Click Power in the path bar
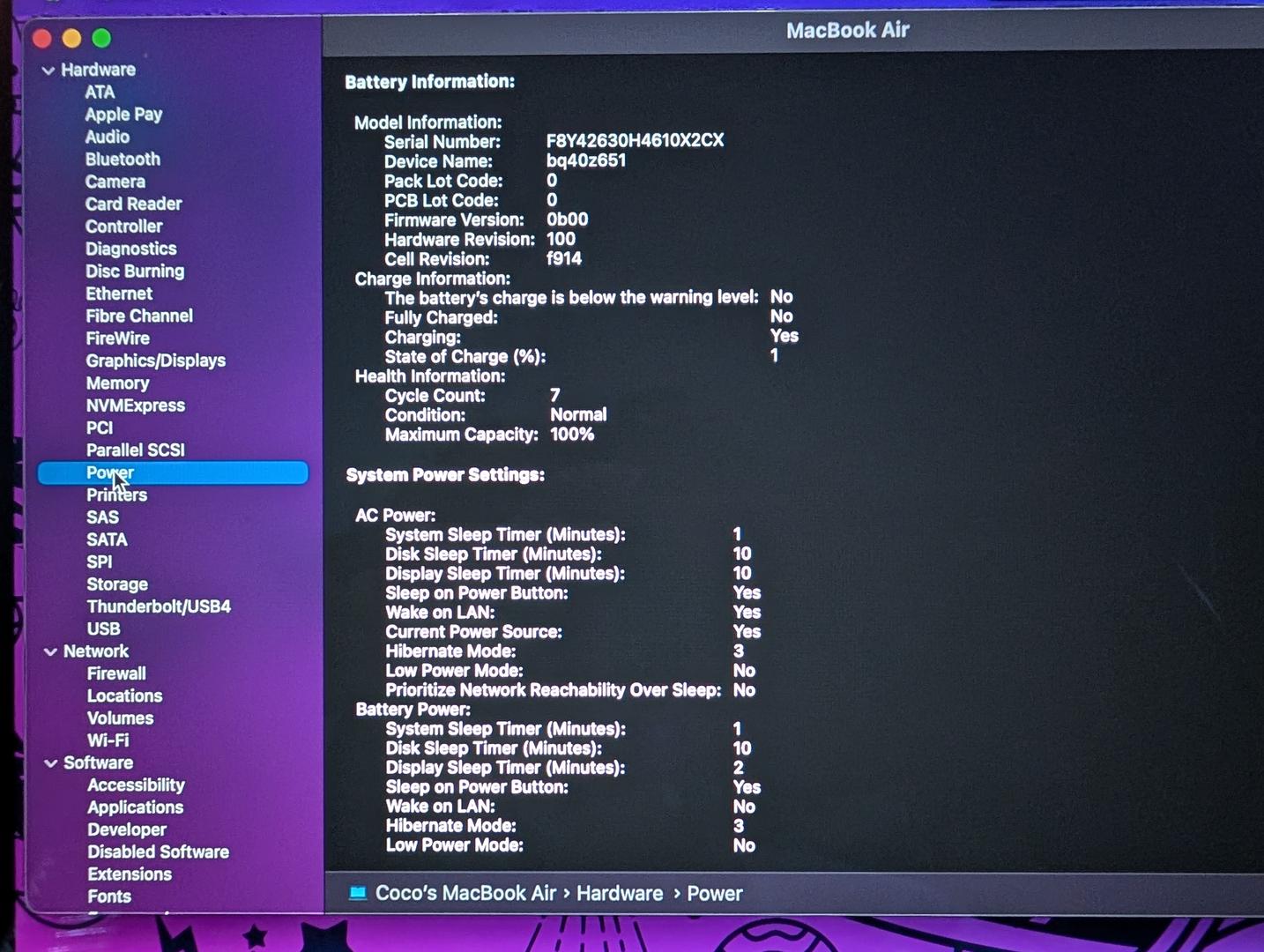1264x952 pixels. pyautogui.click(x=715, y=894)
